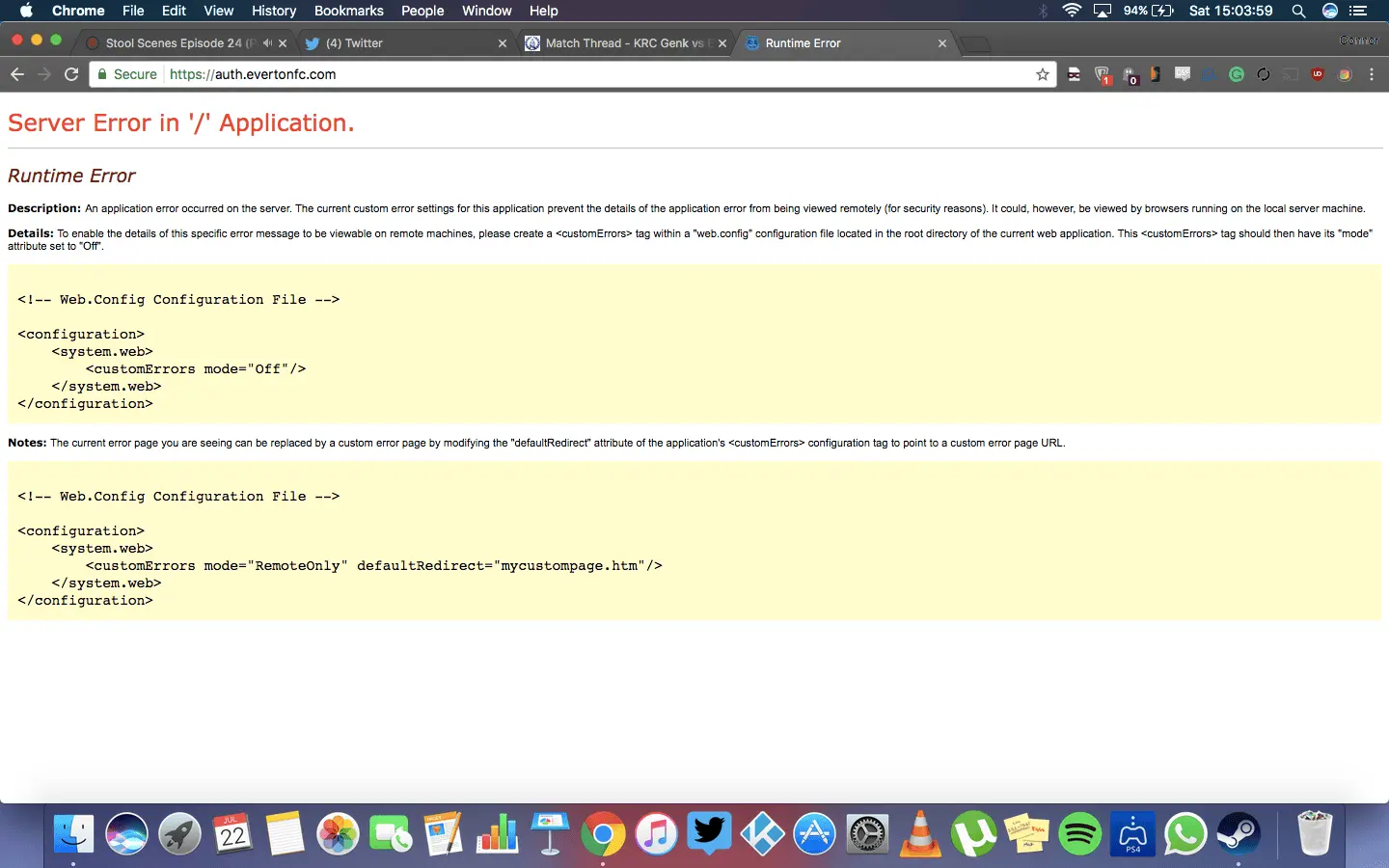This screenshot has height=868, width=1389.
Task: Open the Trash in the Dock
Action: pos(1314,834)
